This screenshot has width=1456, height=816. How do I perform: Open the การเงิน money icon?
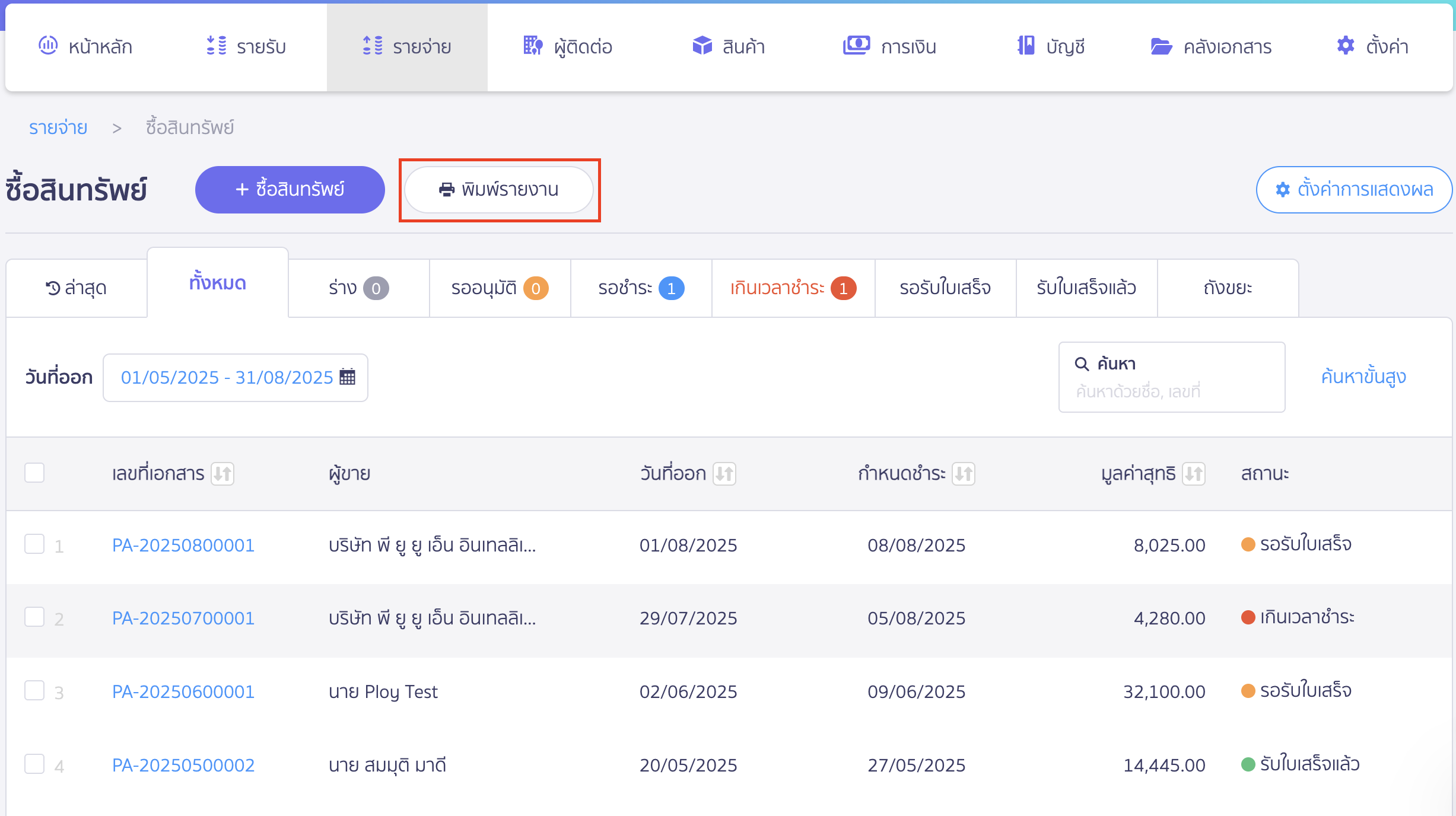click(856, 46)
